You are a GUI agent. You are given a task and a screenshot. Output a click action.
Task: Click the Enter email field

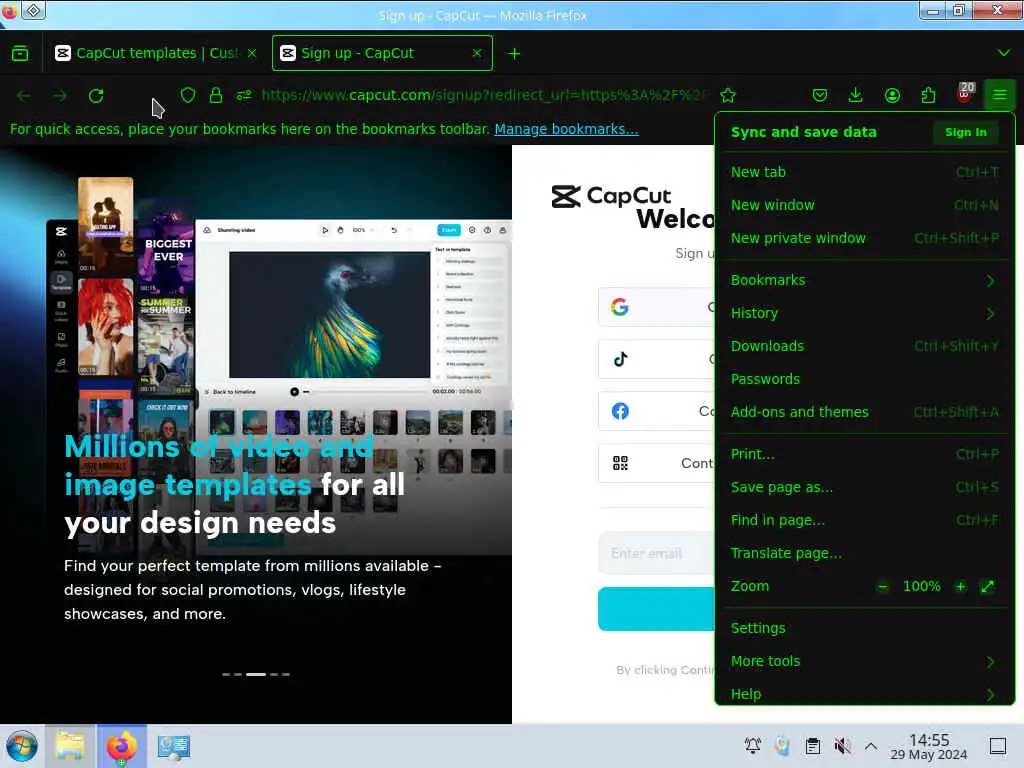click(656, 554)
